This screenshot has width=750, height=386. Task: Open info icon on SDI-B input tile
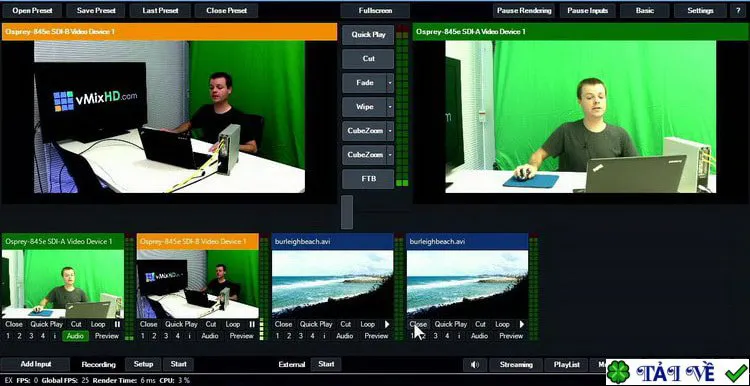pyautogui.click(x=189, y=336)
